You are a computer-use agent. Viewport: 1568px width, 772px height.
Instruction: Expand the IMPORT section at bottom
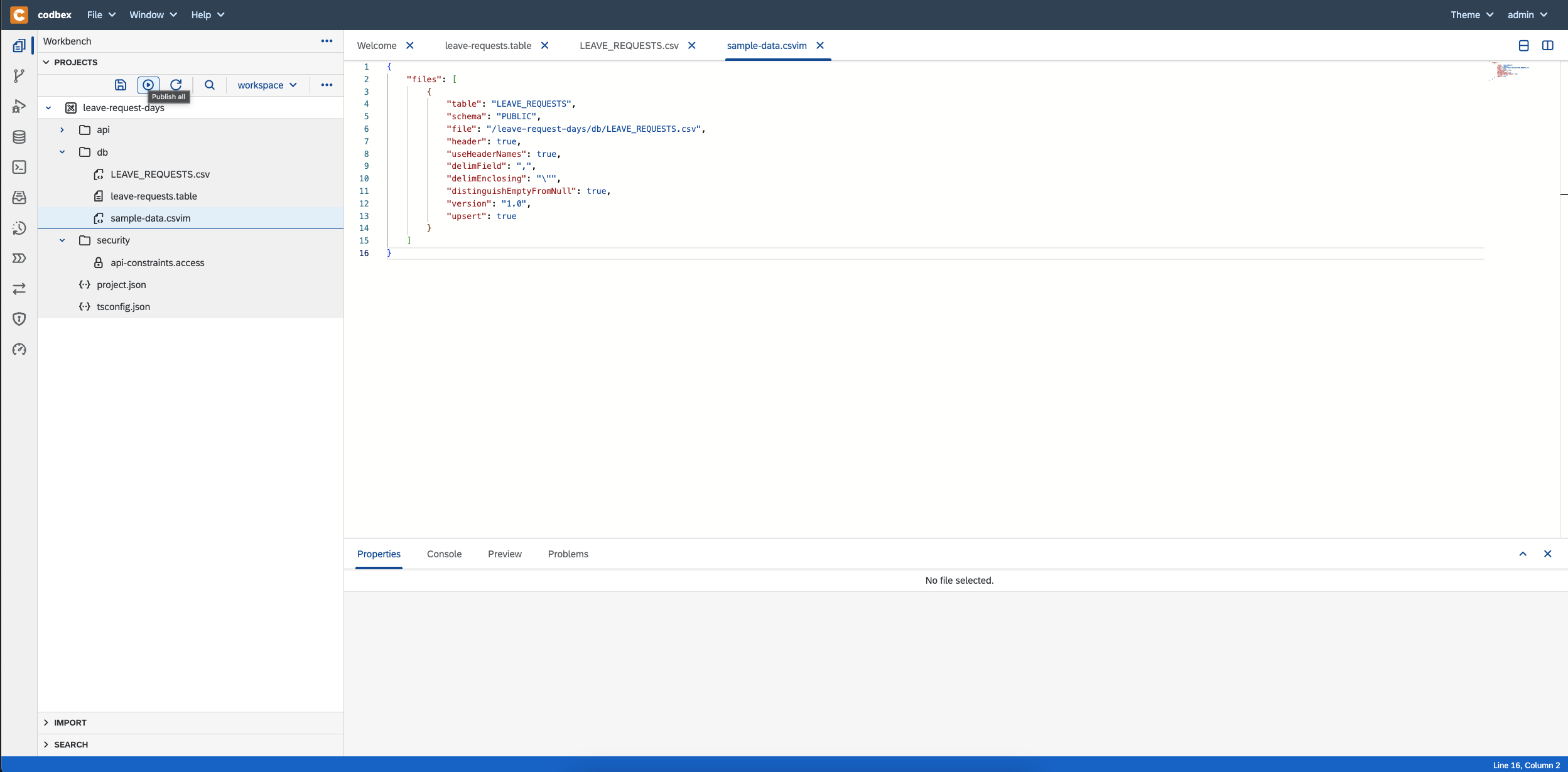tap(46, 722)
